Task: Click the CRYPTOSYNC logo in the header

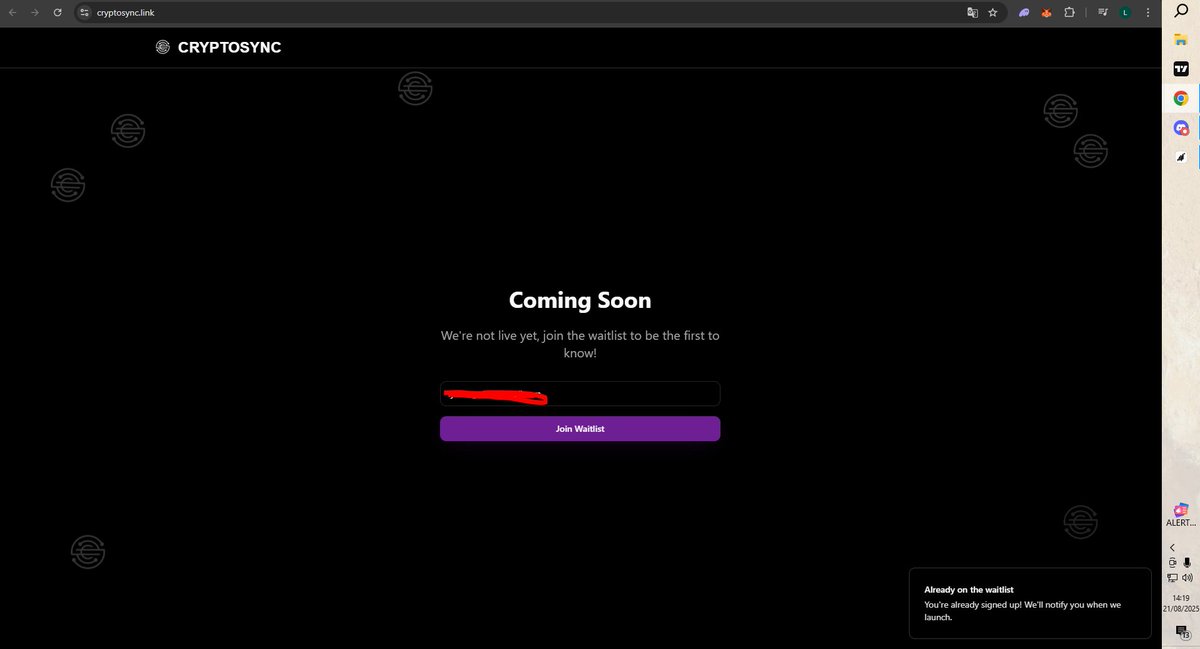Action: coord(219,47)
